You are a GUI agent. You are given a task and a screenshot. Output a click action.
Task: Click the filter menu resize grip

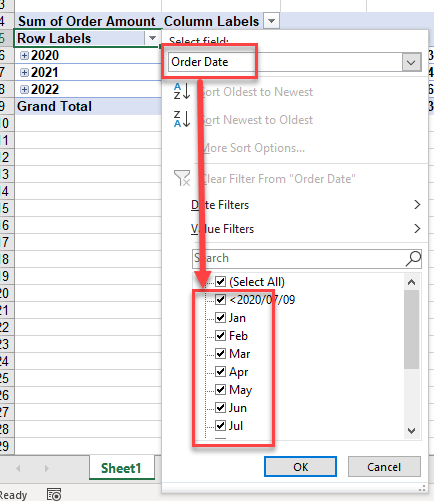(423, 488)
